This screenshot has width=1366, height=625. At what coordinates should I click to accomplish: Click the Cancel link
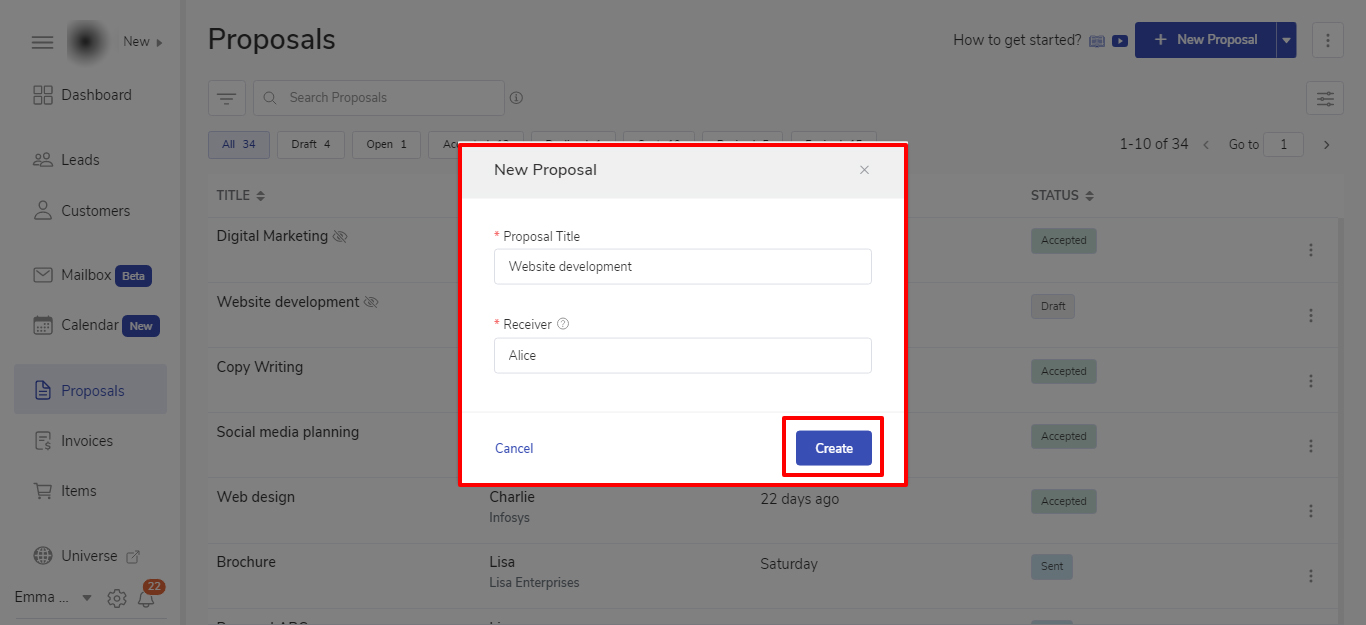click(x=514, y=448)
